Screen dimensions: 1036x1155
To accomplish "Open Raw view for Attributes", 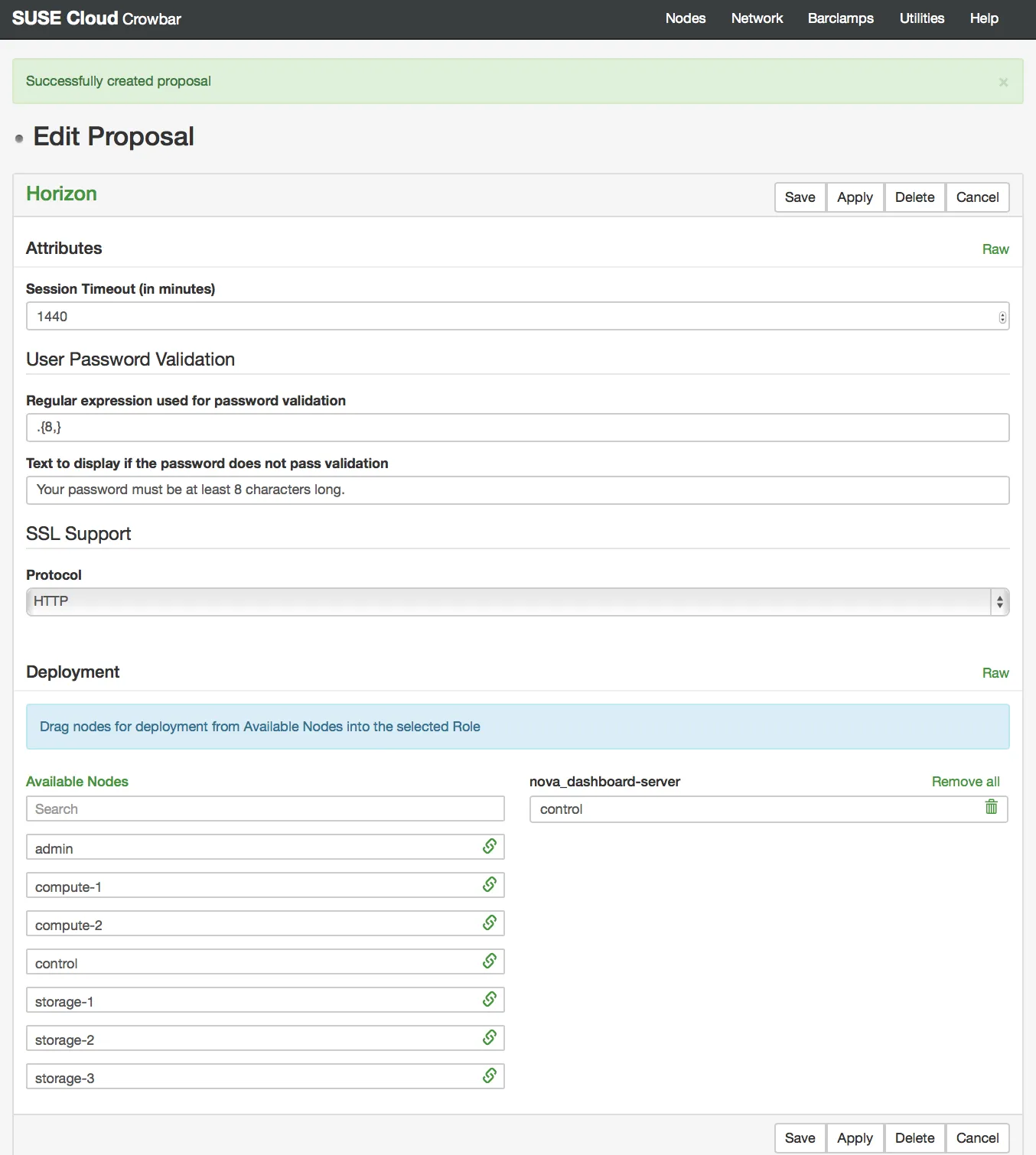I will point(995,249).
